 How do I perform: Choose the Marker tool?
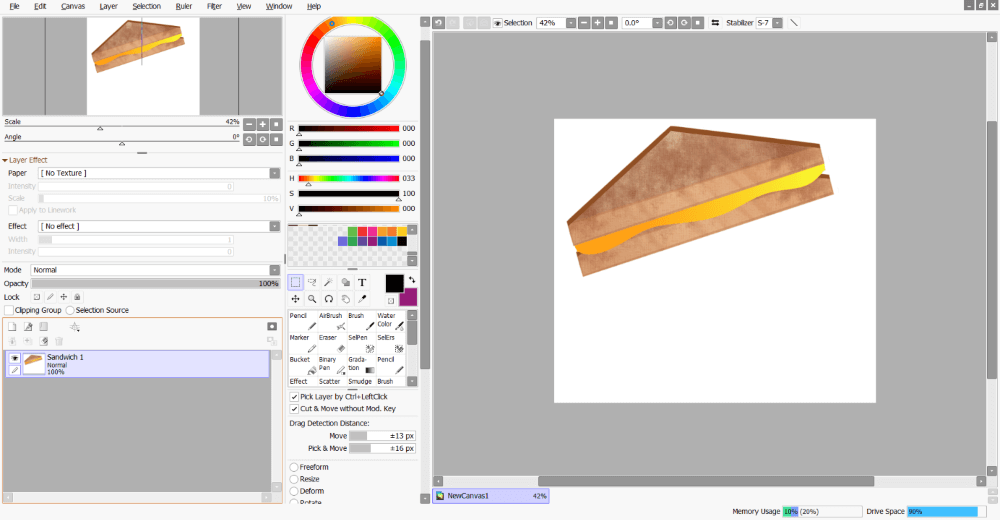point(303,343)
